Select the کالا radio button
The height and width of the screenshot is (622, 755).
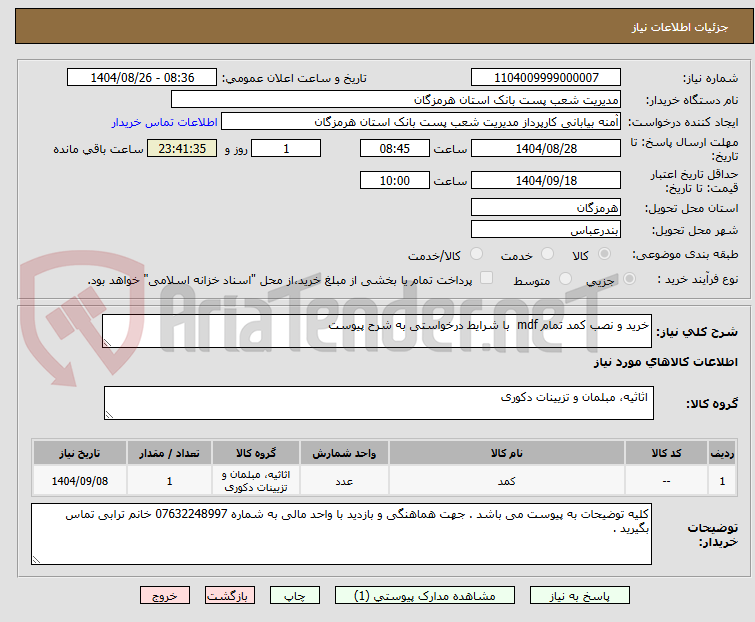point(604,254)
